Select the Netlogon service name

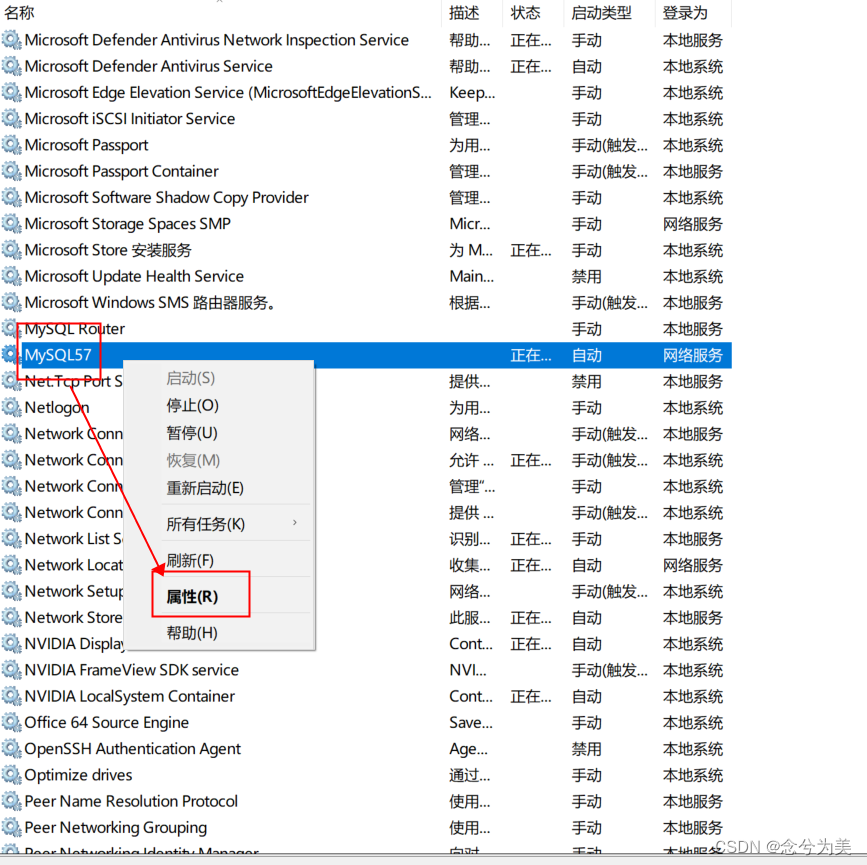coord(57,408)
